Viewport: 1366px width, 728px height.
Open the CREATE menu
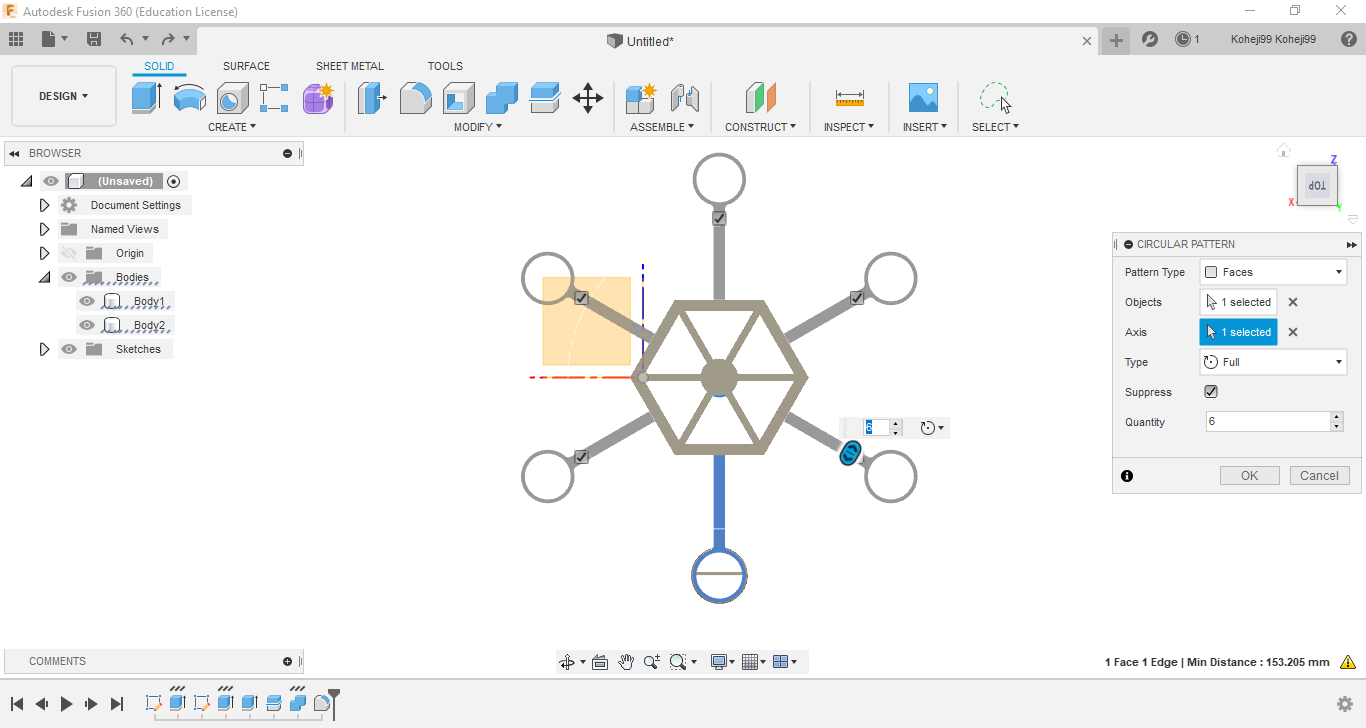pos(232,127)
